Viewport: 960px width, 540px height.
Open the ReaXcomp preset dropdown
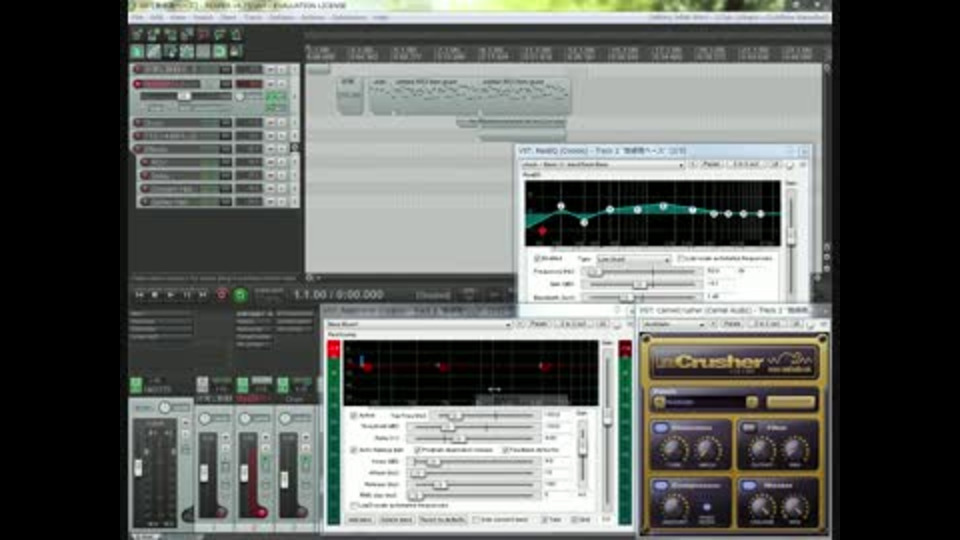(419, 324)
